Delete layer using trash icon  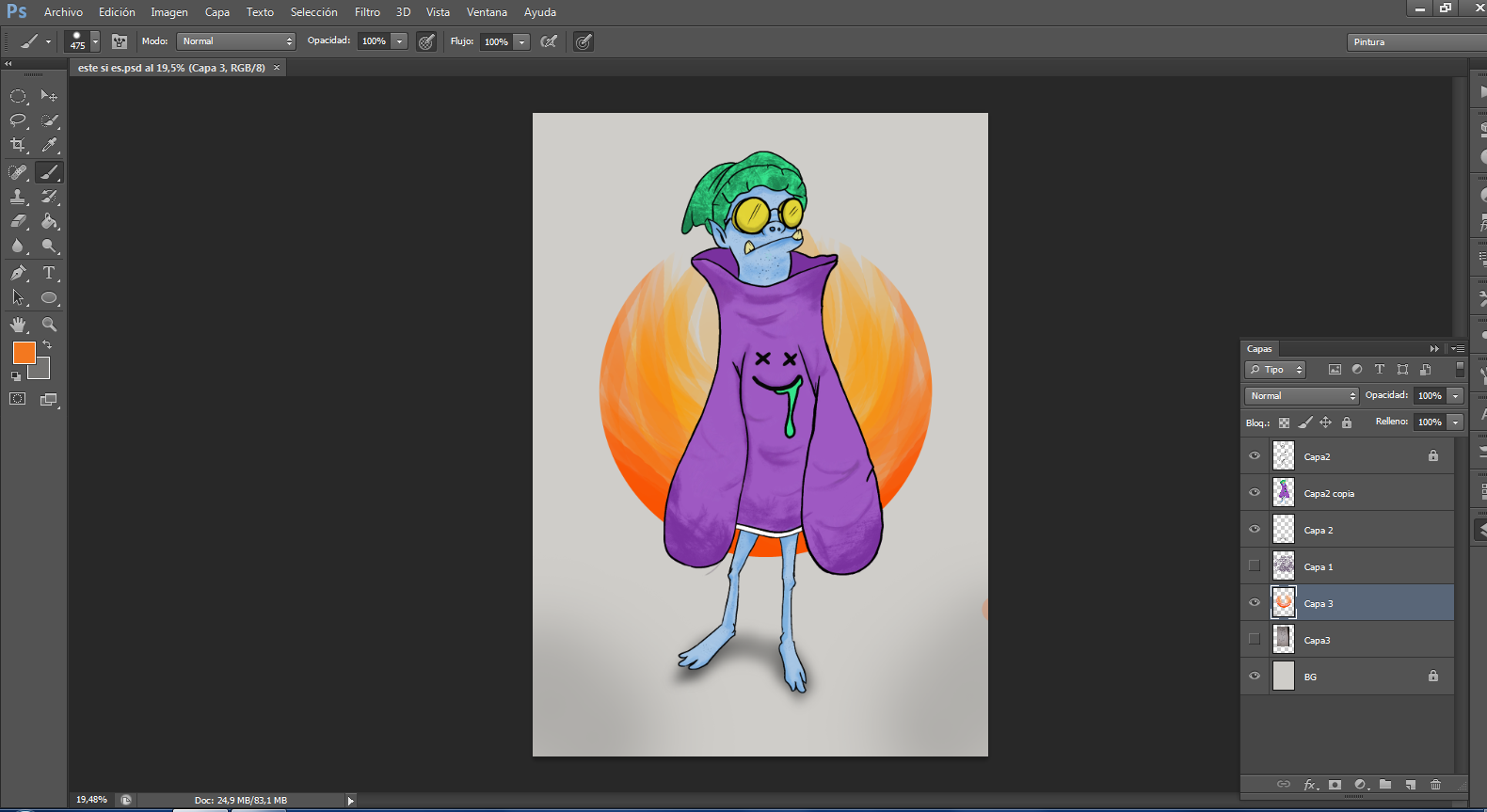pyautogui.click(x=1435, y=785)
